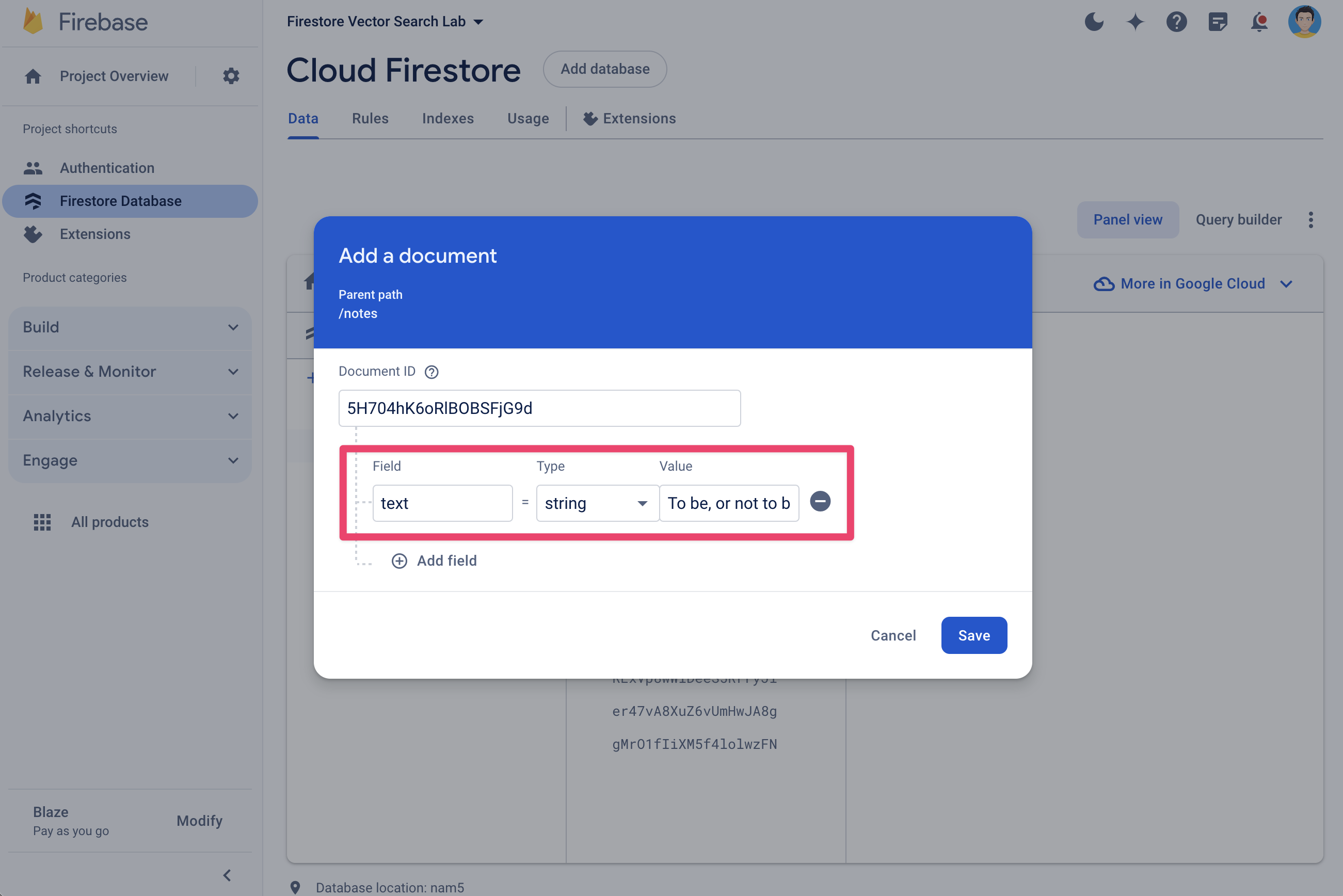The height and width of the screenshot is (896, 1343).
Task: Switch to the Indexes tab
Action: click(x=447, y=118)
